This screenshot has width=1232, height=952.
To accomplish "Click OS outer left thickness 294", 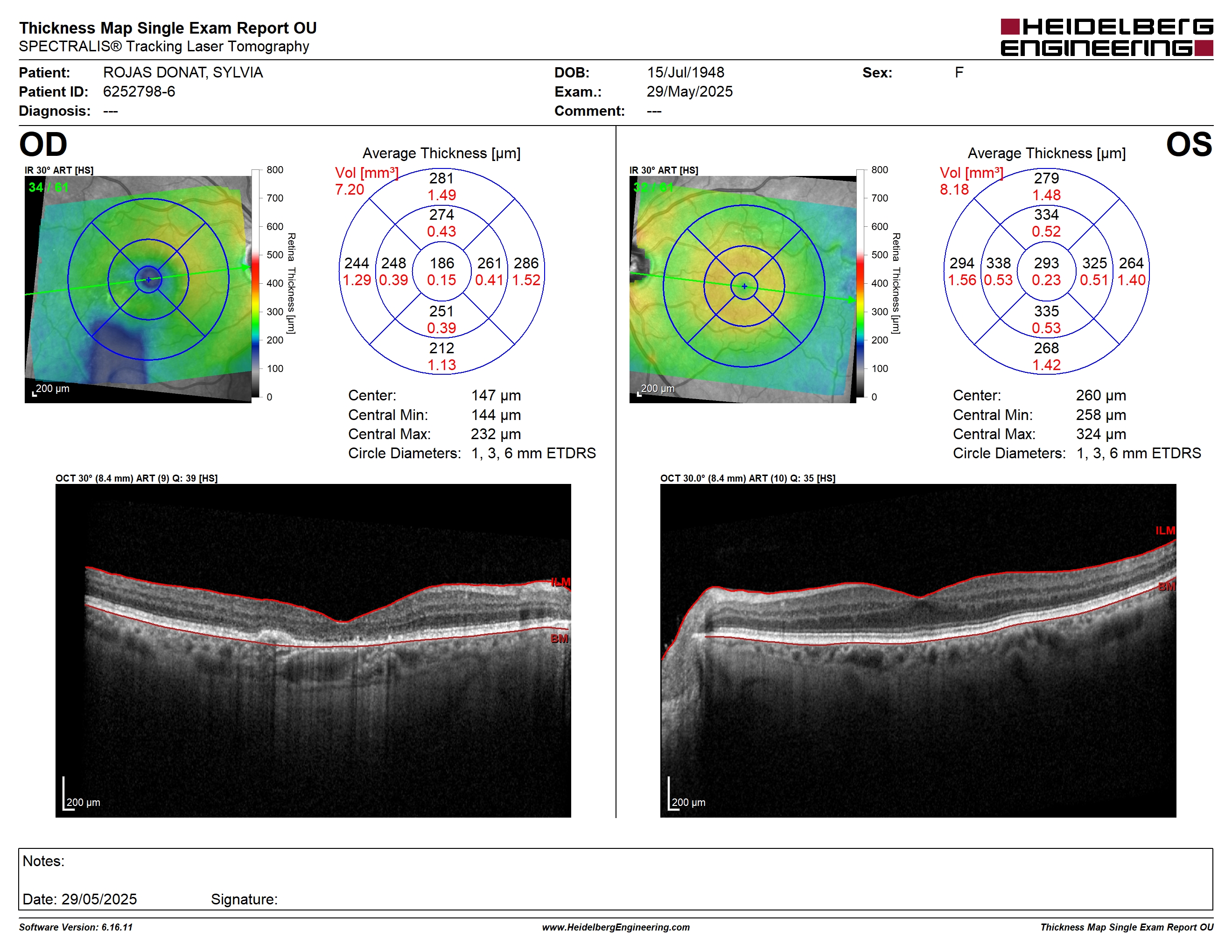I will tap(962, 263).
